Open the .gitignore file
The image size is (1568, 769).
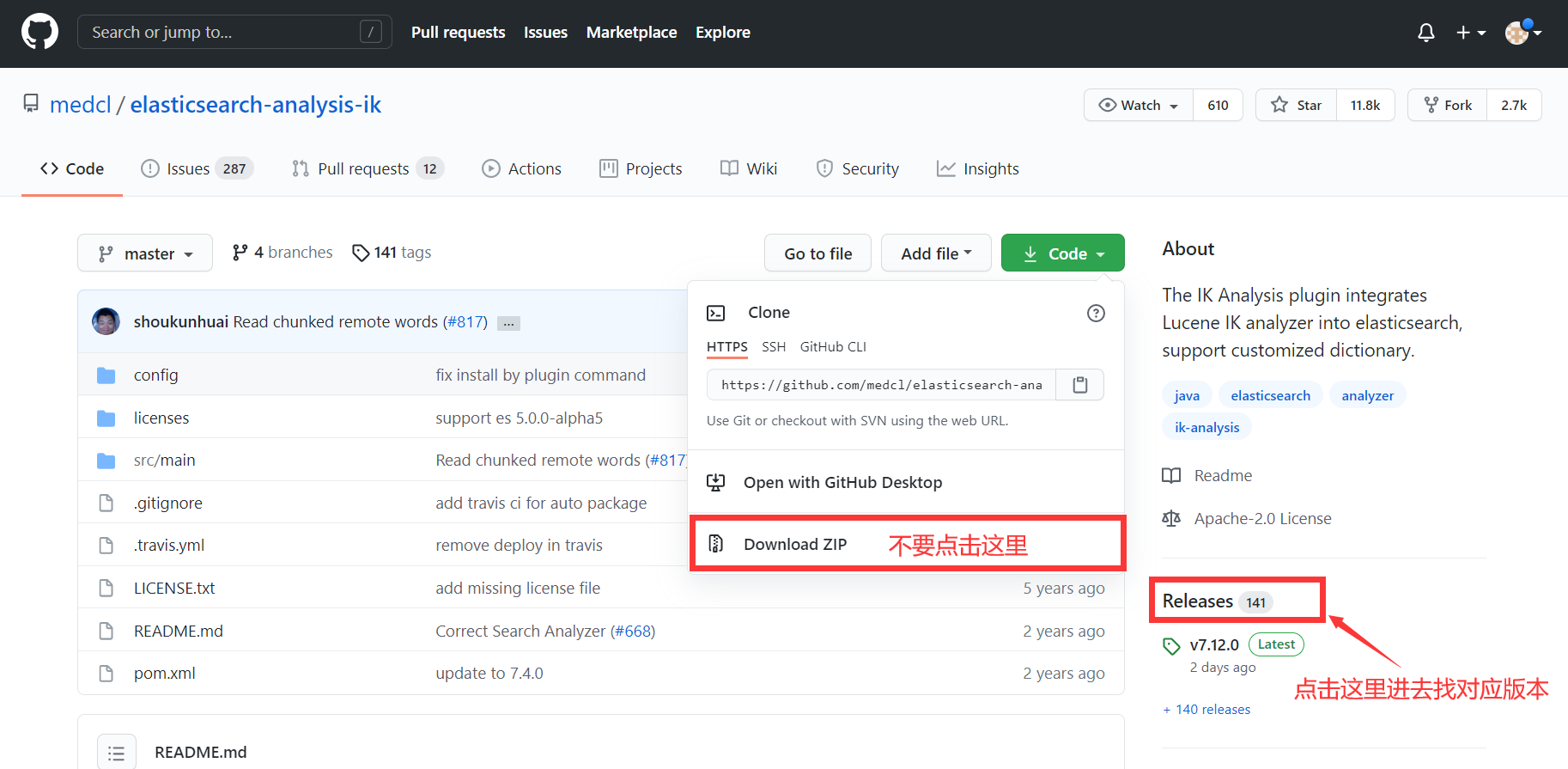click(x=168, y=503)
